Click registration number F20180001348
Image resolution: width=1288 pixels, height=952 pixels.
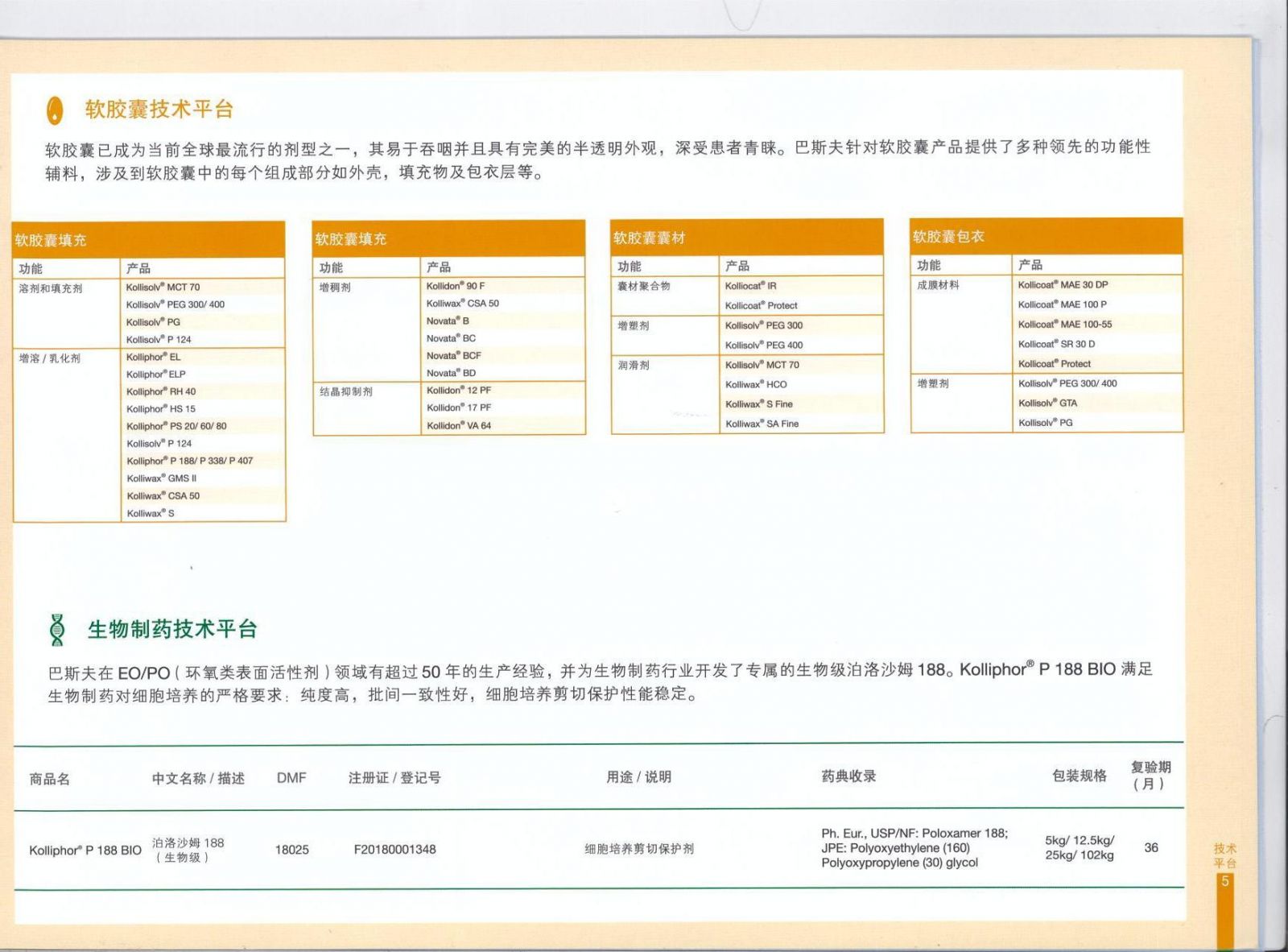click(394, 849)
